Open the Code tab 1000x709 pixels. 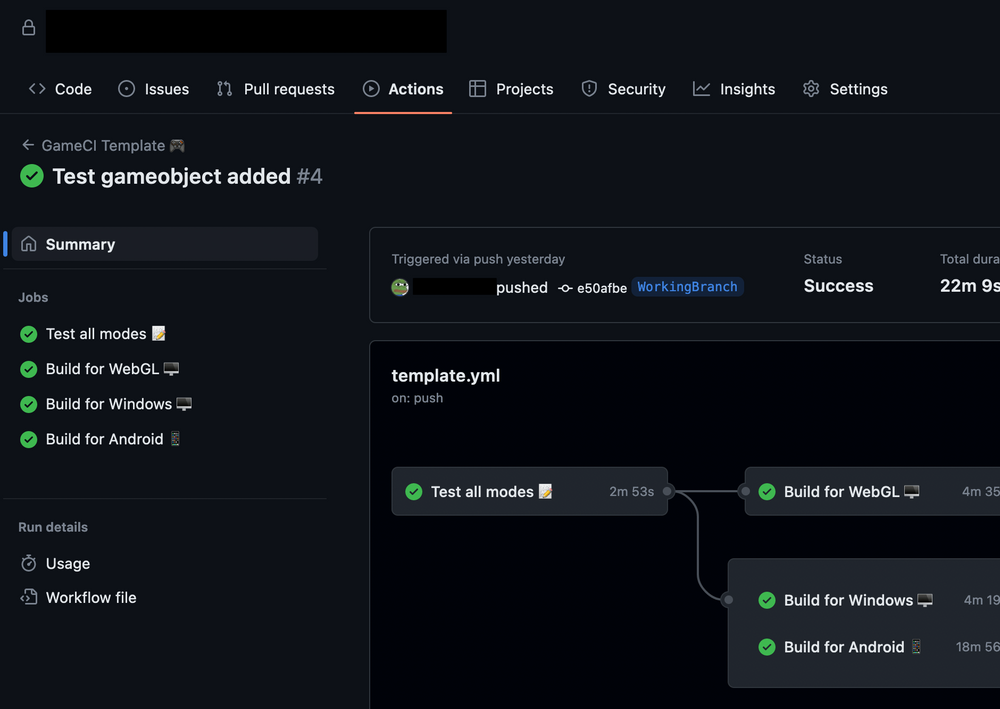60,89
